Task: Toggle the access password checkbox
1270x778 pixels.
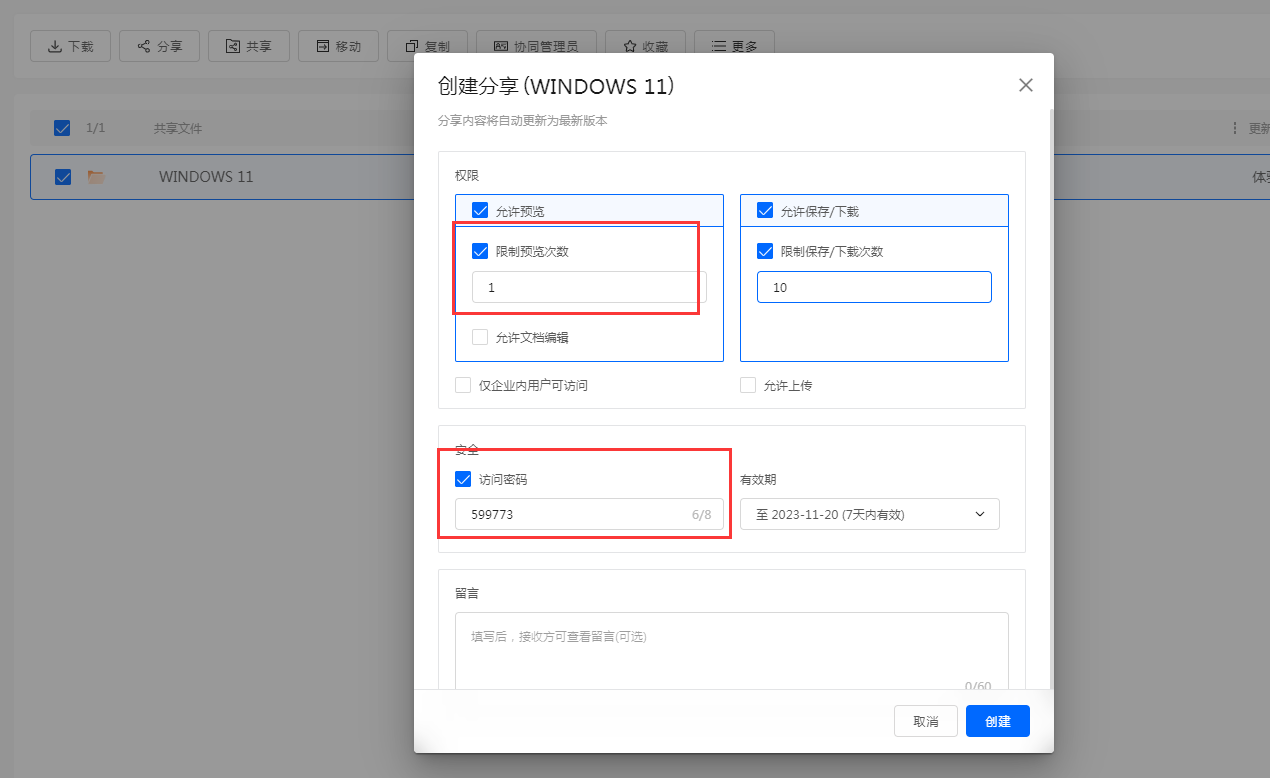Action: click(463, 479)
